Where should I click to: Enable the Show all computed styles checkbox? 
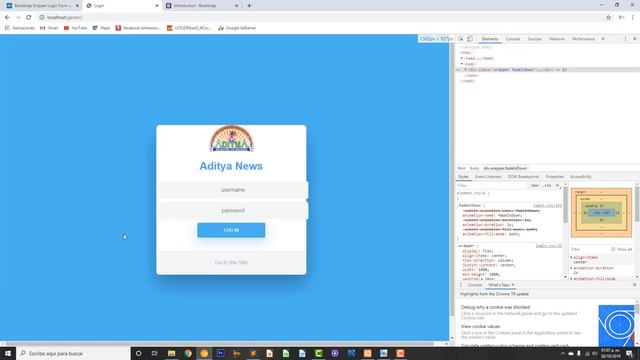tap(613, 249)
